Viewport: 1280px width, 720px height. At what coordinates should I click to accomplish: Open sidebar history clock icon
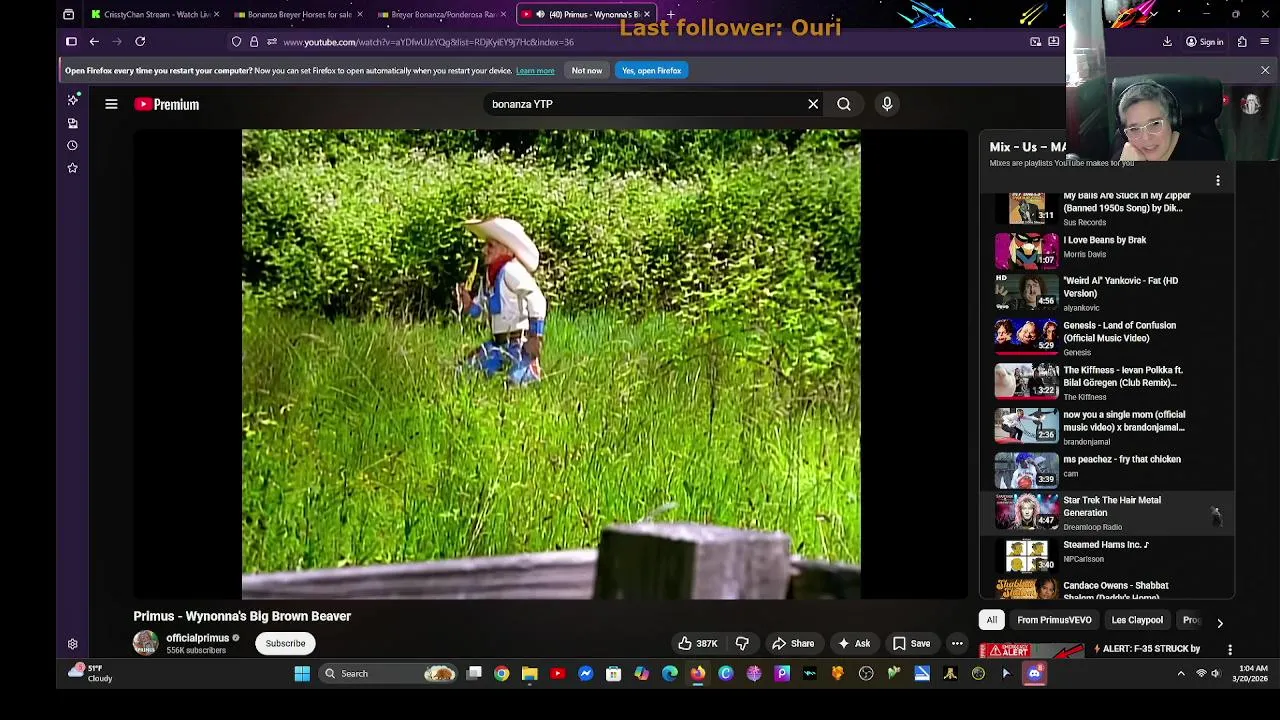72,146
